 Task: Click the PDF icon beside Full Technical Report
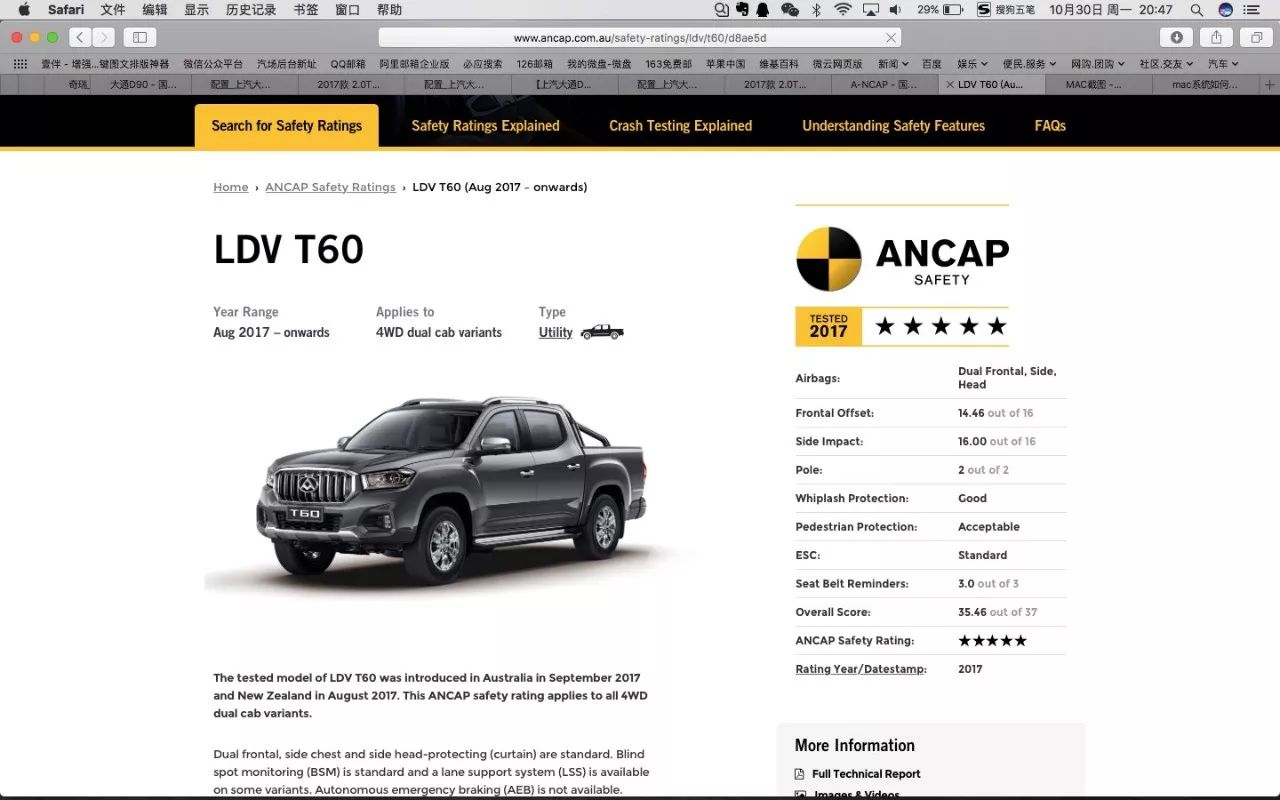(799, 774)
